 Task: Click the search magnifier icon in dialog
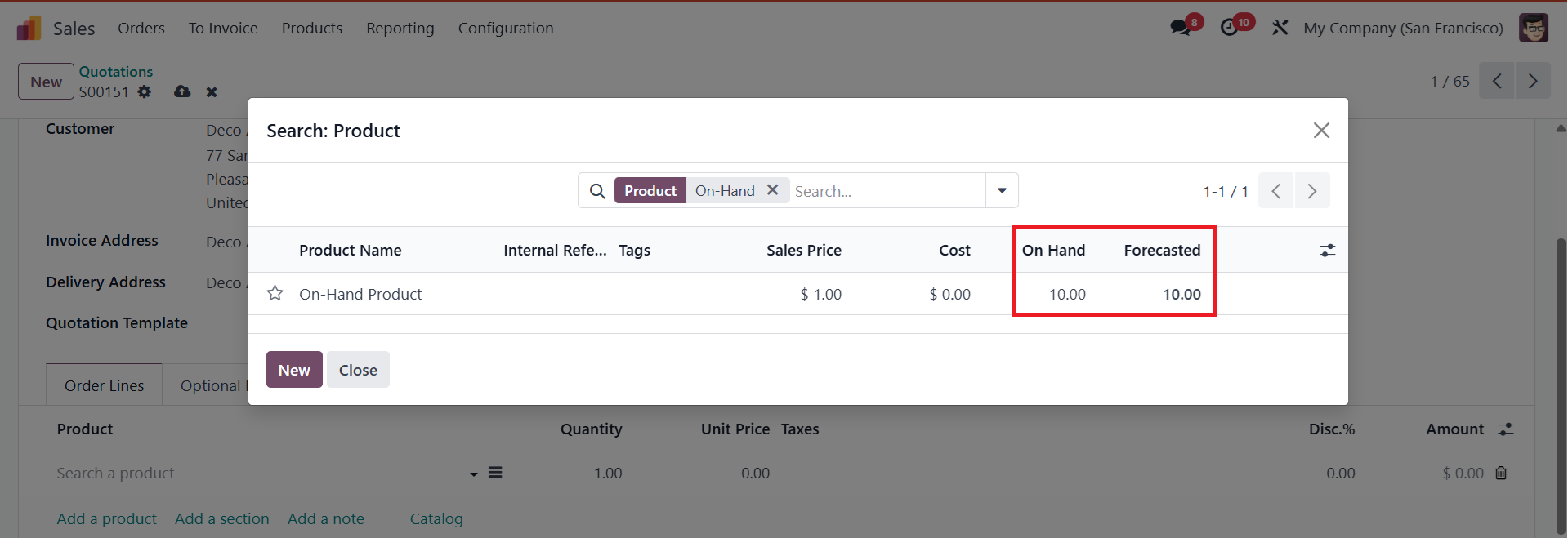[x=597, y=191]
